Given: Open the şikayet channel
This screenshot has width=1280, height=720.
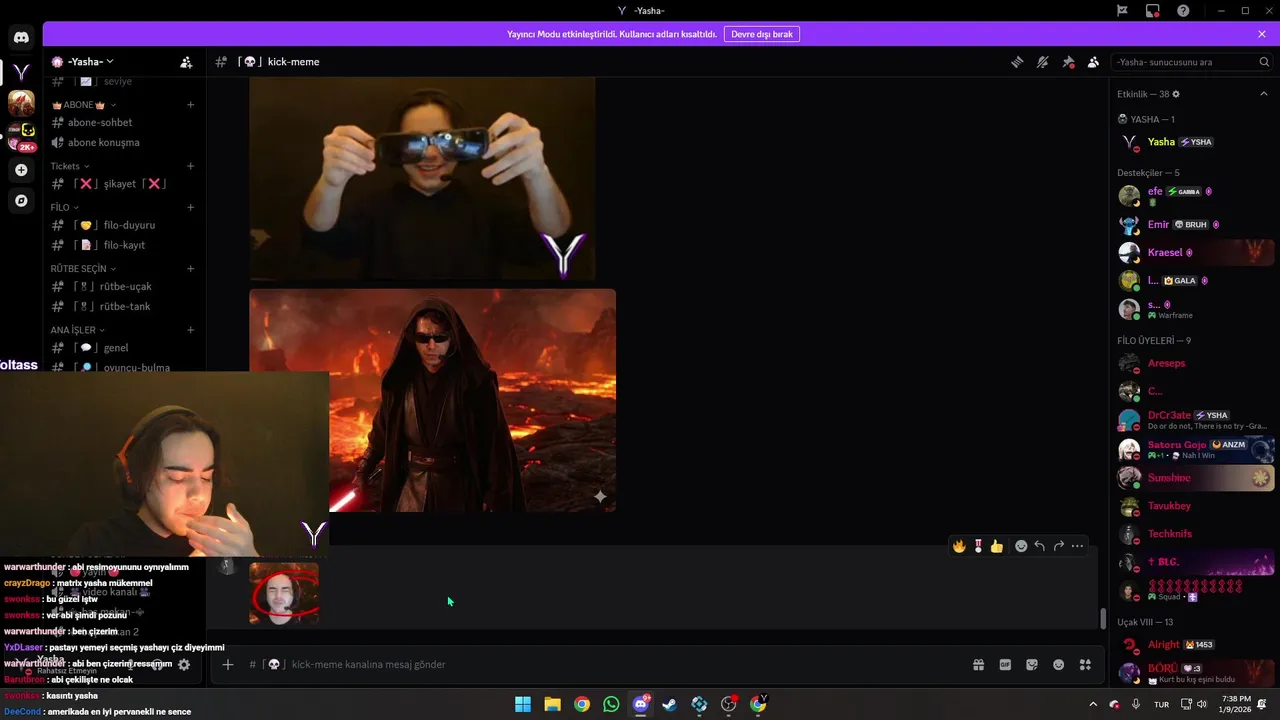Looking at the screenshot, I should coord(122,184).
